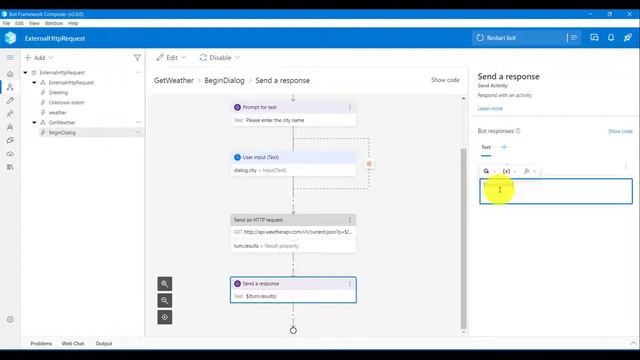This screenshot has width=640, height=360.
Task: Open the Window menu
Action: (53, 23)
